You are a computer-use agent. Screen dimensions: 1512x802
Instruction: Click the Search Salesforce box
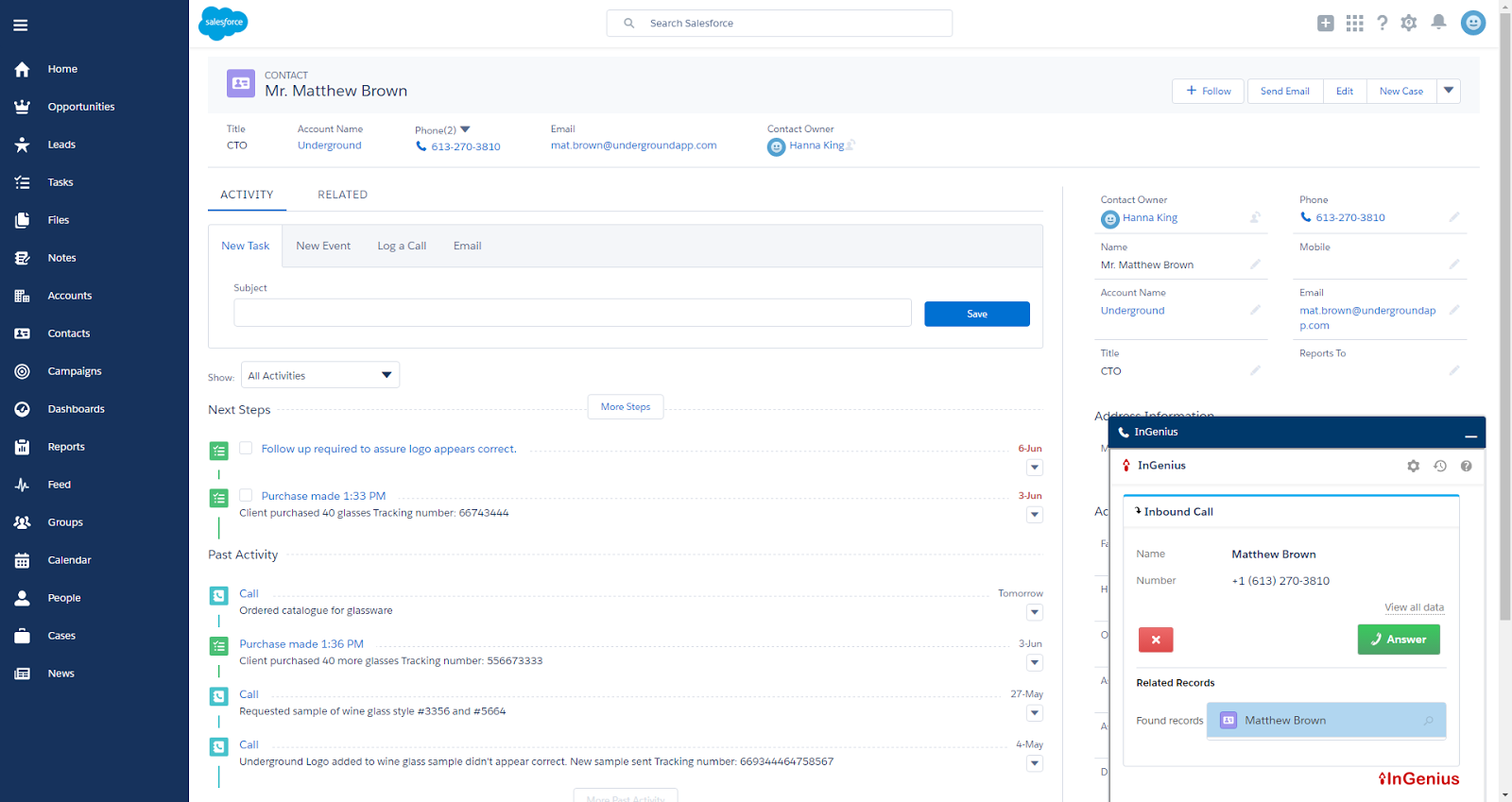[x=780, y=24]
